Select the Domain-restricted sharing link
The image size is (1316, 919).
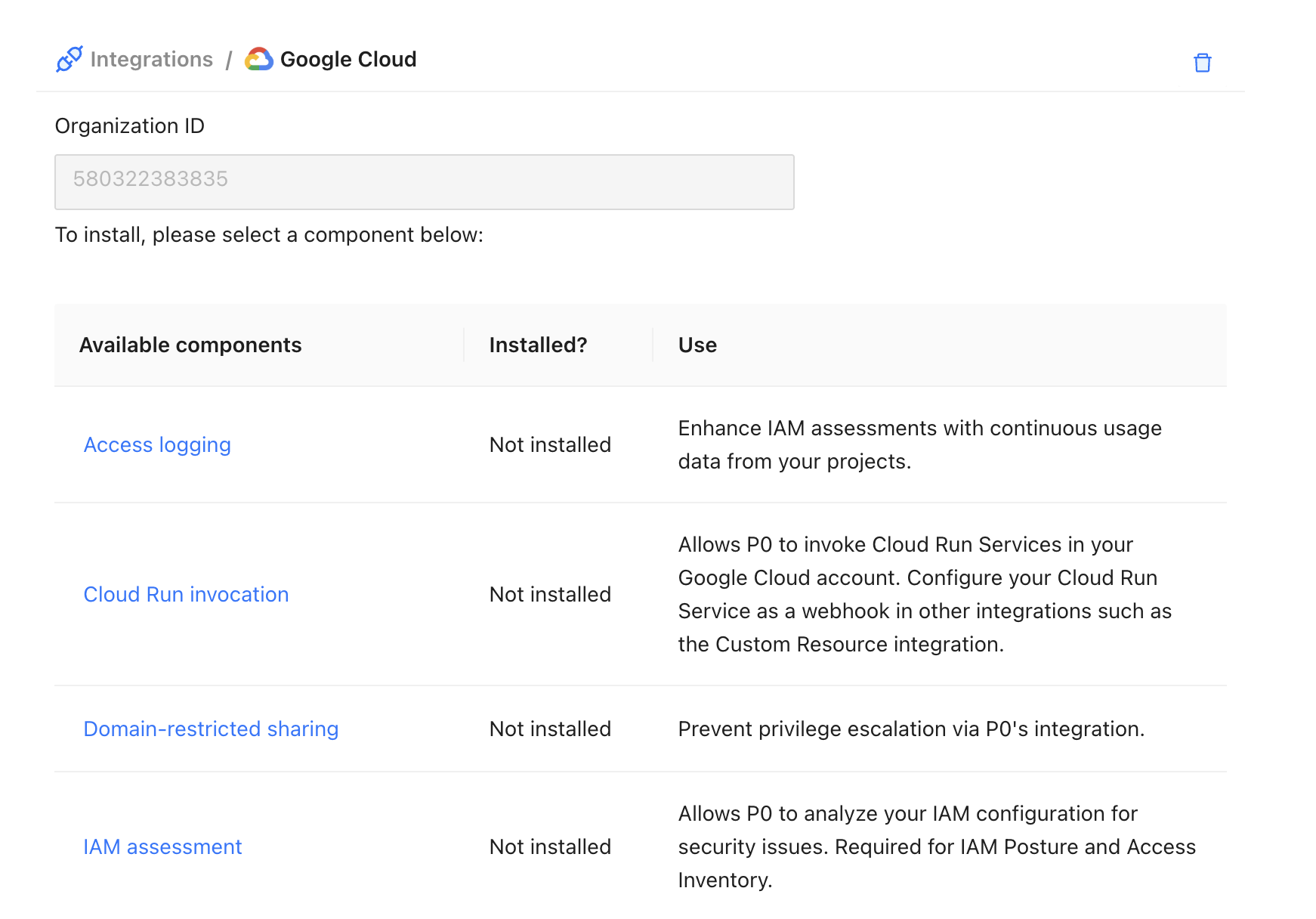coord(211,729)
